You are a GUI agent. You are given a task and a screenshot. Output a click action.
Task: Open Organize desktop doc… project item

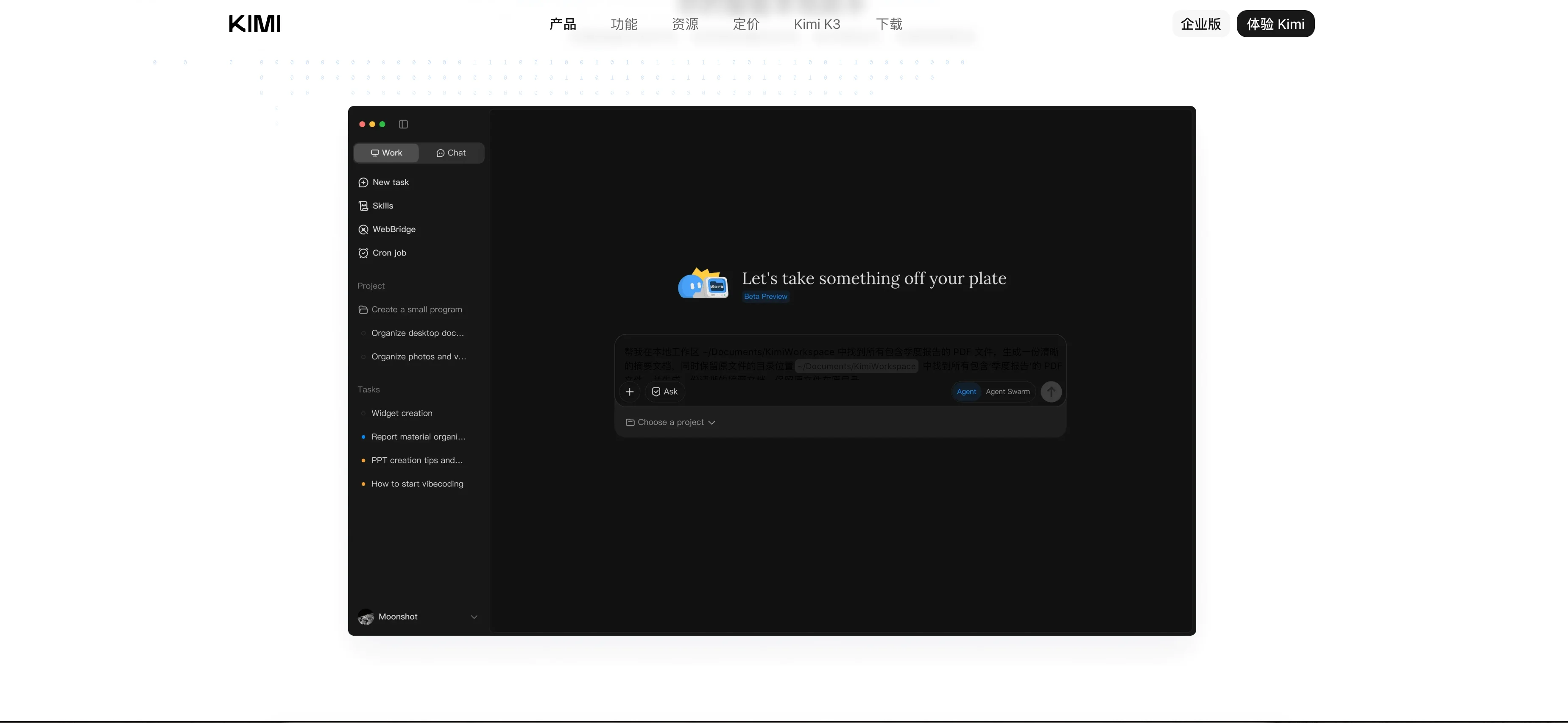coord(418,333)
